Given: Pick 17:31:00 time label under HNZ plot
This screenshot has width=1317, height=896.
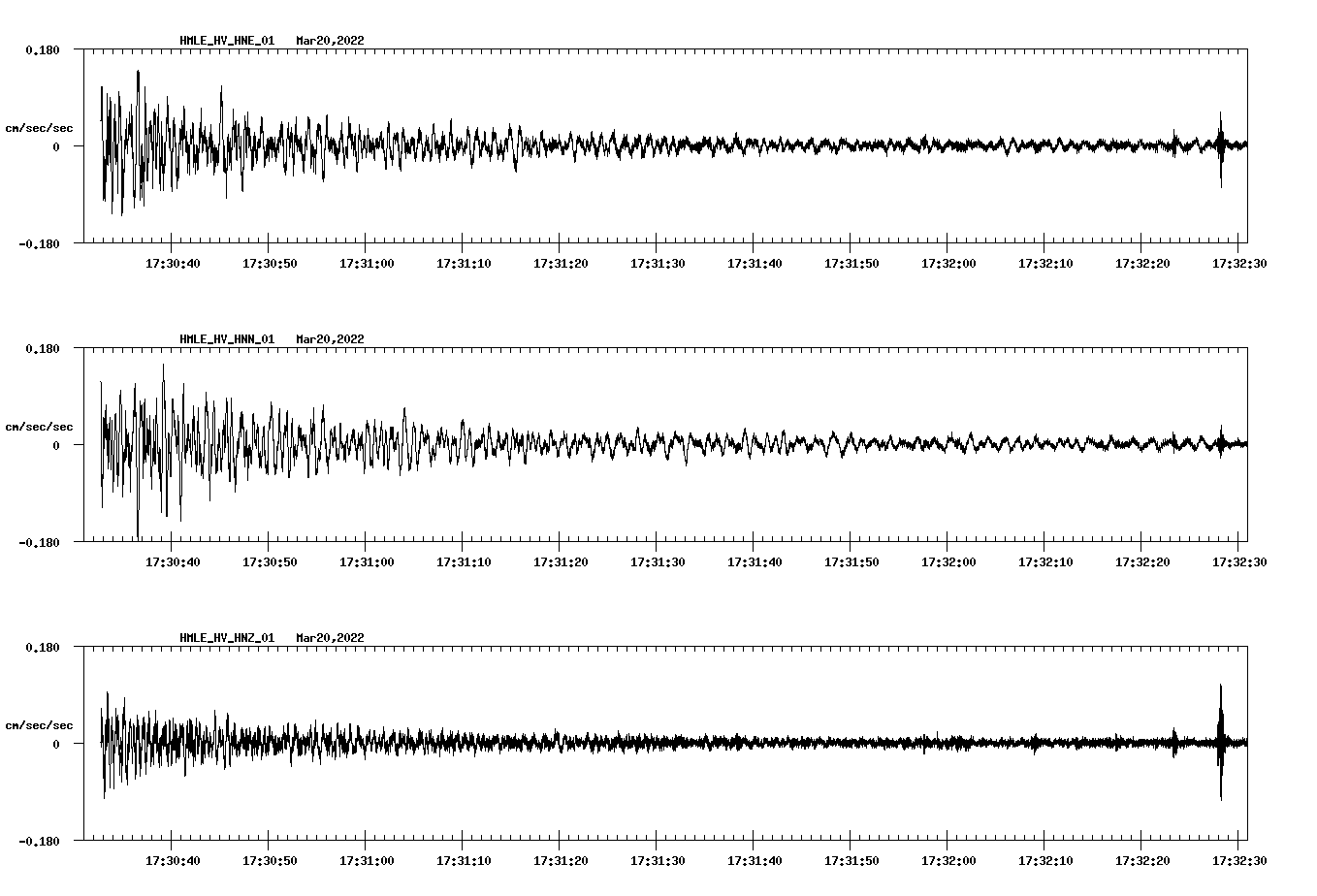Looking at the screenshot, I should (x=367, y=860).
